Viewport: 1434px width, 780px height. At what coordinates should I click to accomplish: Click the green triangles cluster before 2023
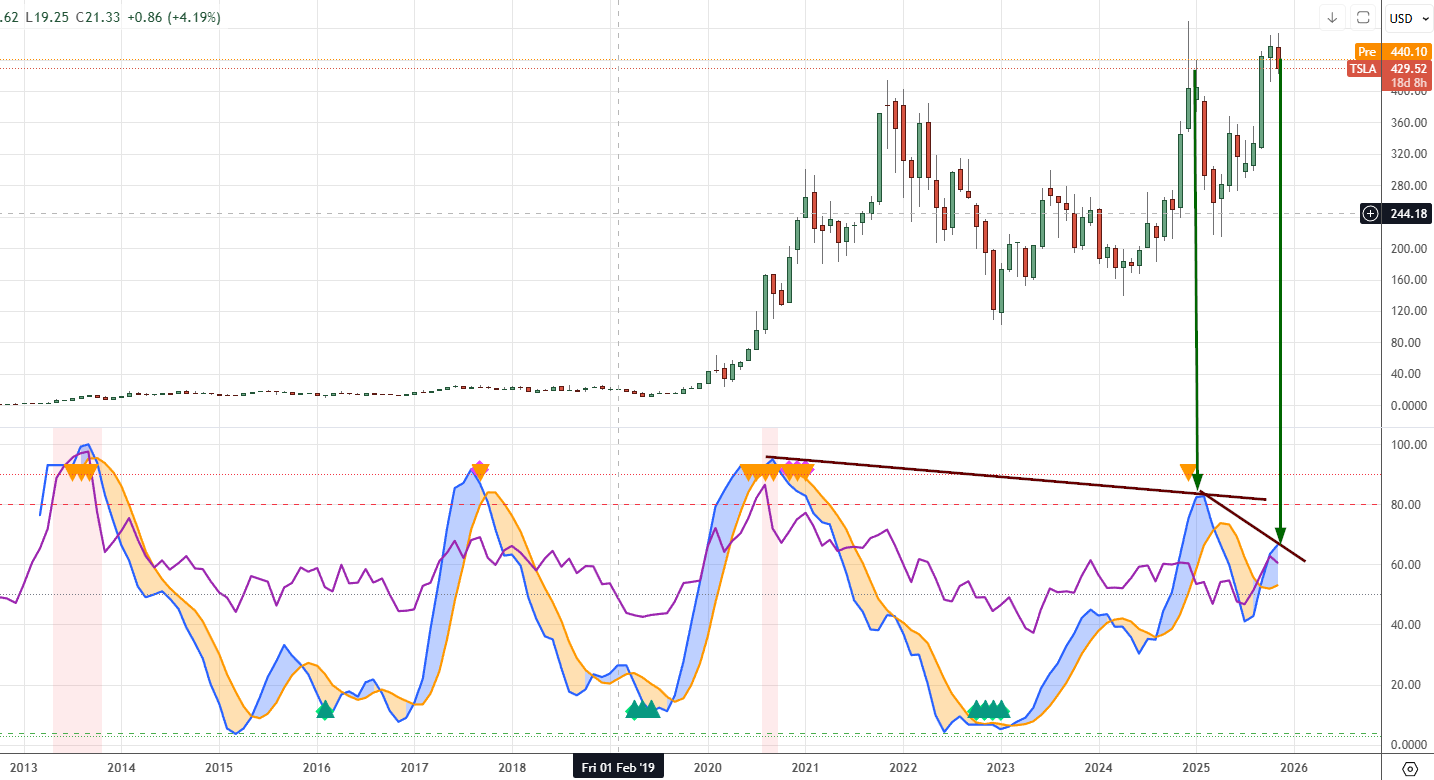(989, 710)
